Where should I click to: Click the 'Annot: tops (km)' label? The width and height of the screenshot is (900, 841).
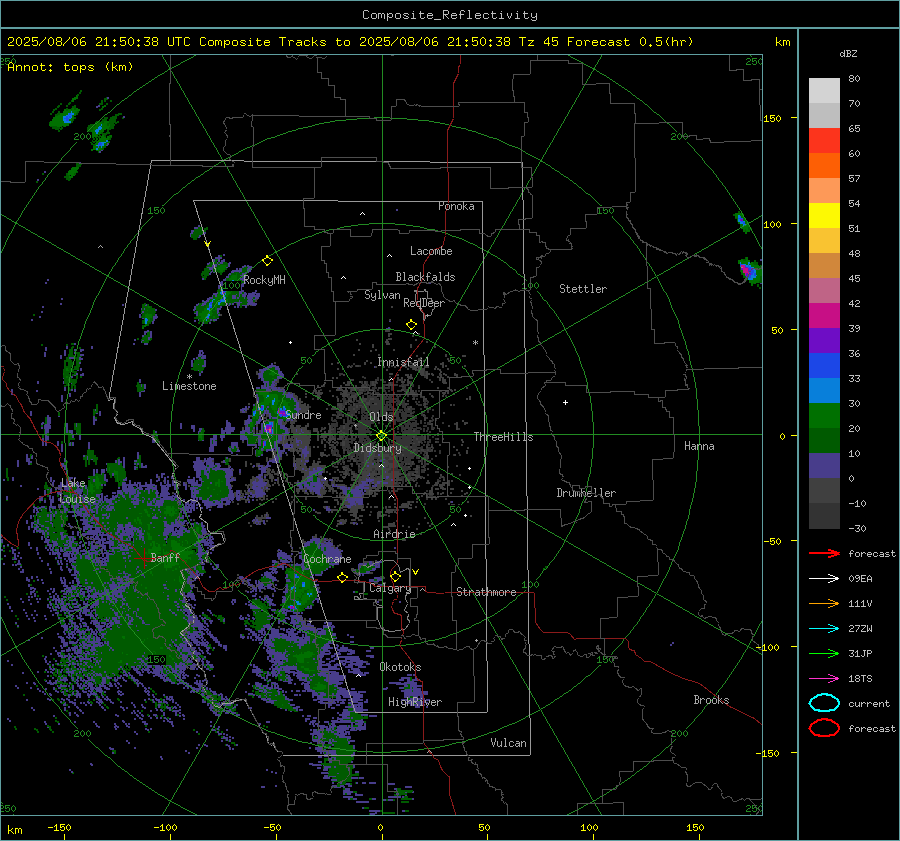click(70, 67)
